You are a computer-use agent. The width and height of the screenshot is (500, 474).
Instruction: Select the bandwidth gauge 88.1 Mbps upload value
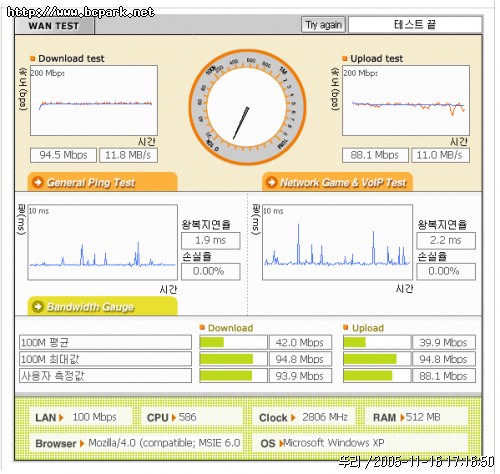tap(444, 376)
